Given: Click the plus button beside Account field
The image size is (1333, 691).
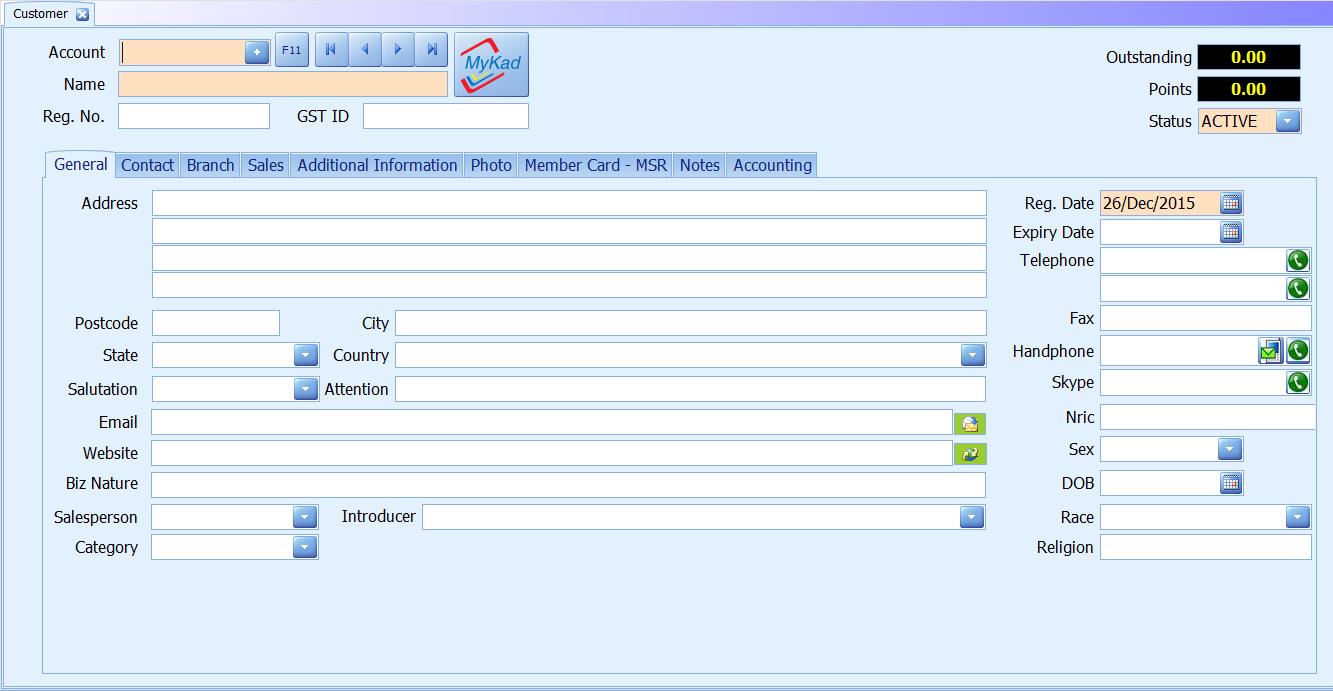Looking at the screenshot, I should click(257, 52).
